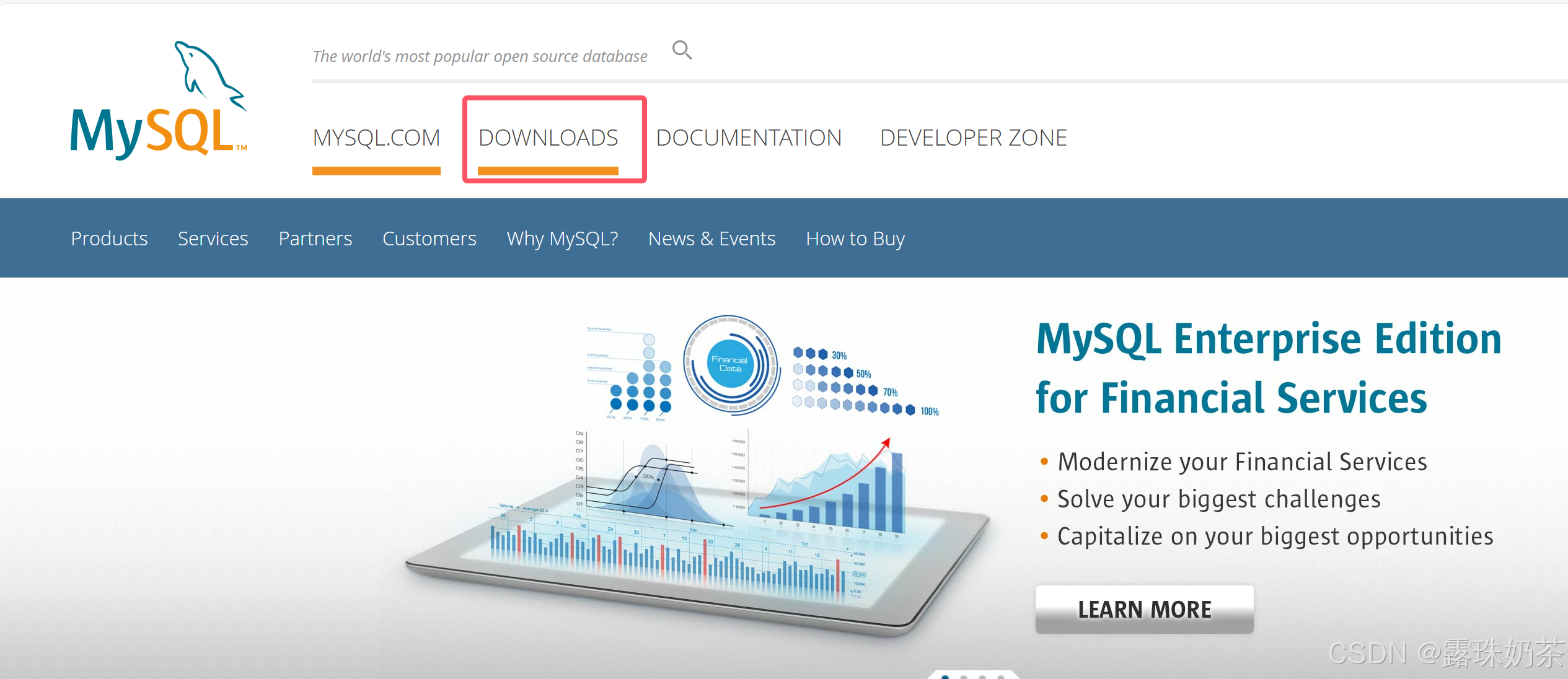Image resolution: width=1568 pixels, height=679 pixels.
Task: Focus the site search text field
Action: pos(480,56)
